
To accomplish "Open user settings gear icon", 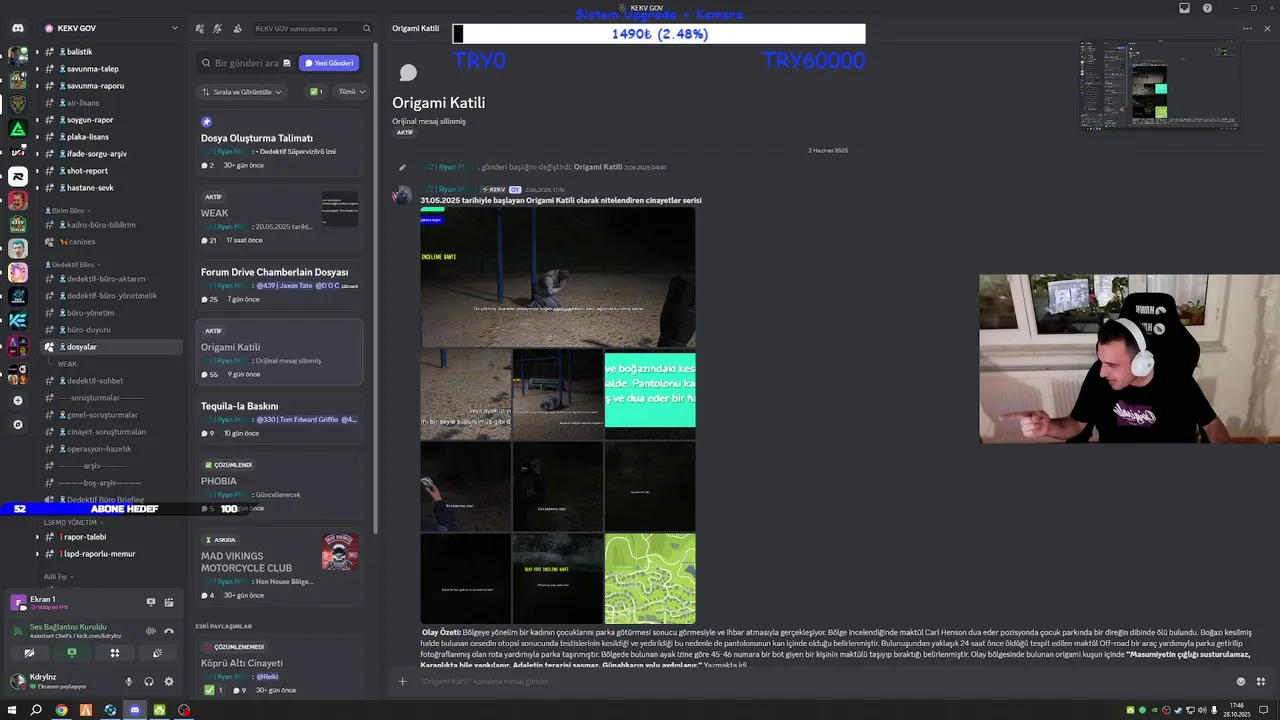I will coord(169,681).
